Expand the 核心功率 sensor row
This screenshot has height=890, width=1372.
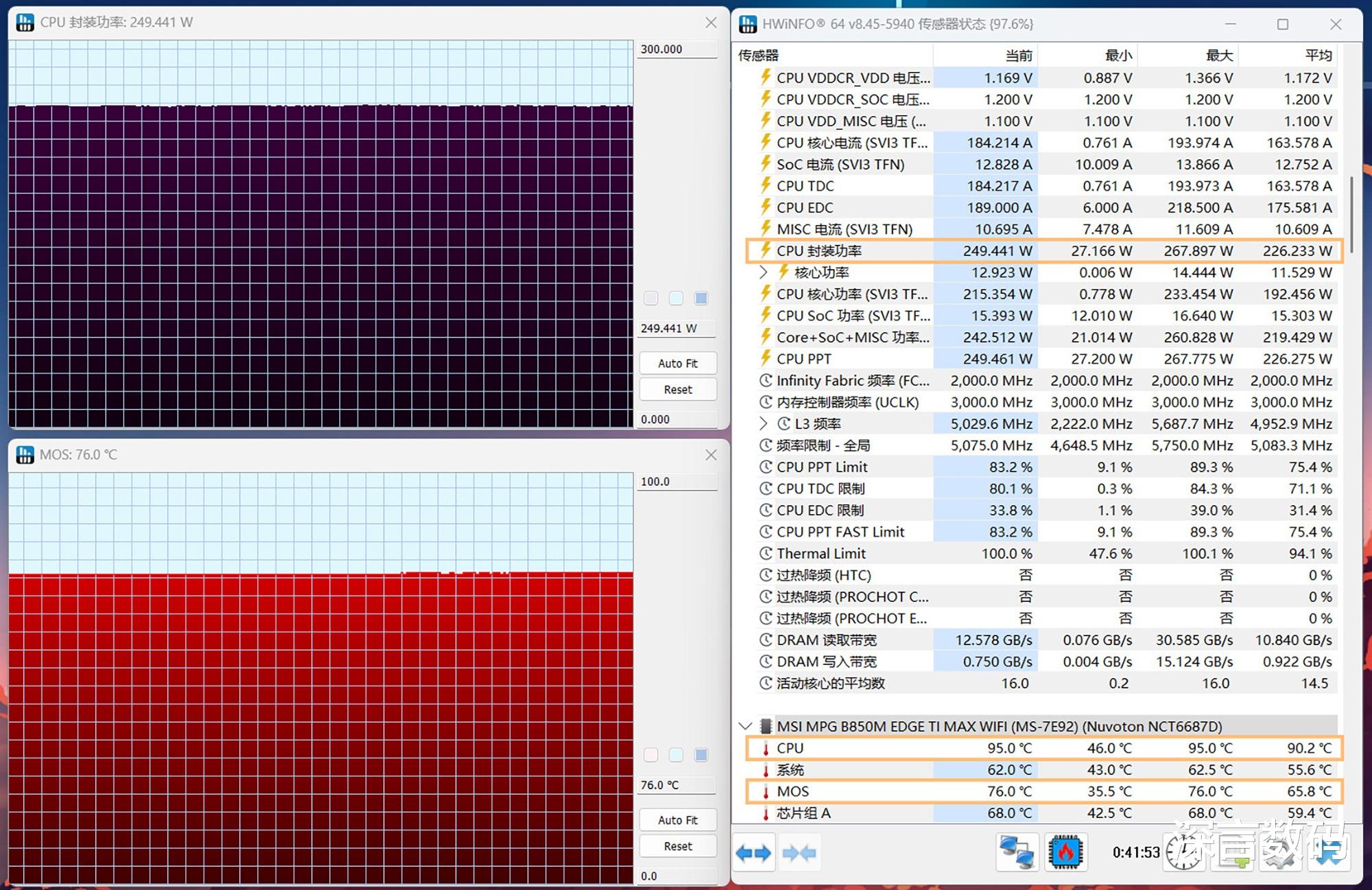point(764,272)
